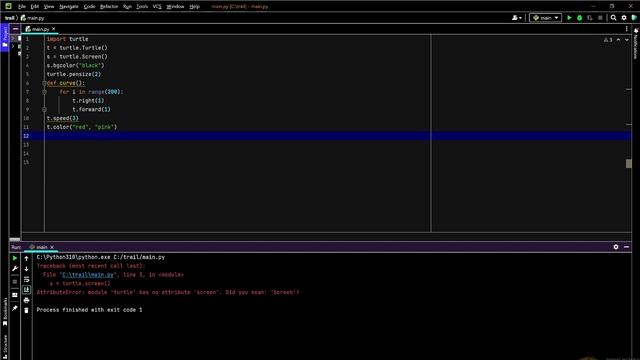Click restore layout icon in Run panel

tap(15, 295)
